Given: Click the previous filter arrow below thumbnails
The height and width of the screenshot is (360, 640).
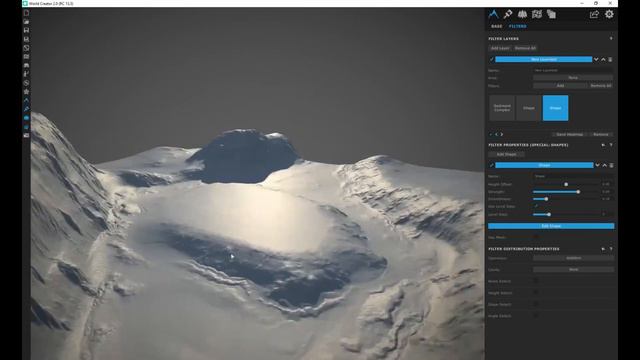Looking at the screenshot, I should click(497, 134).
